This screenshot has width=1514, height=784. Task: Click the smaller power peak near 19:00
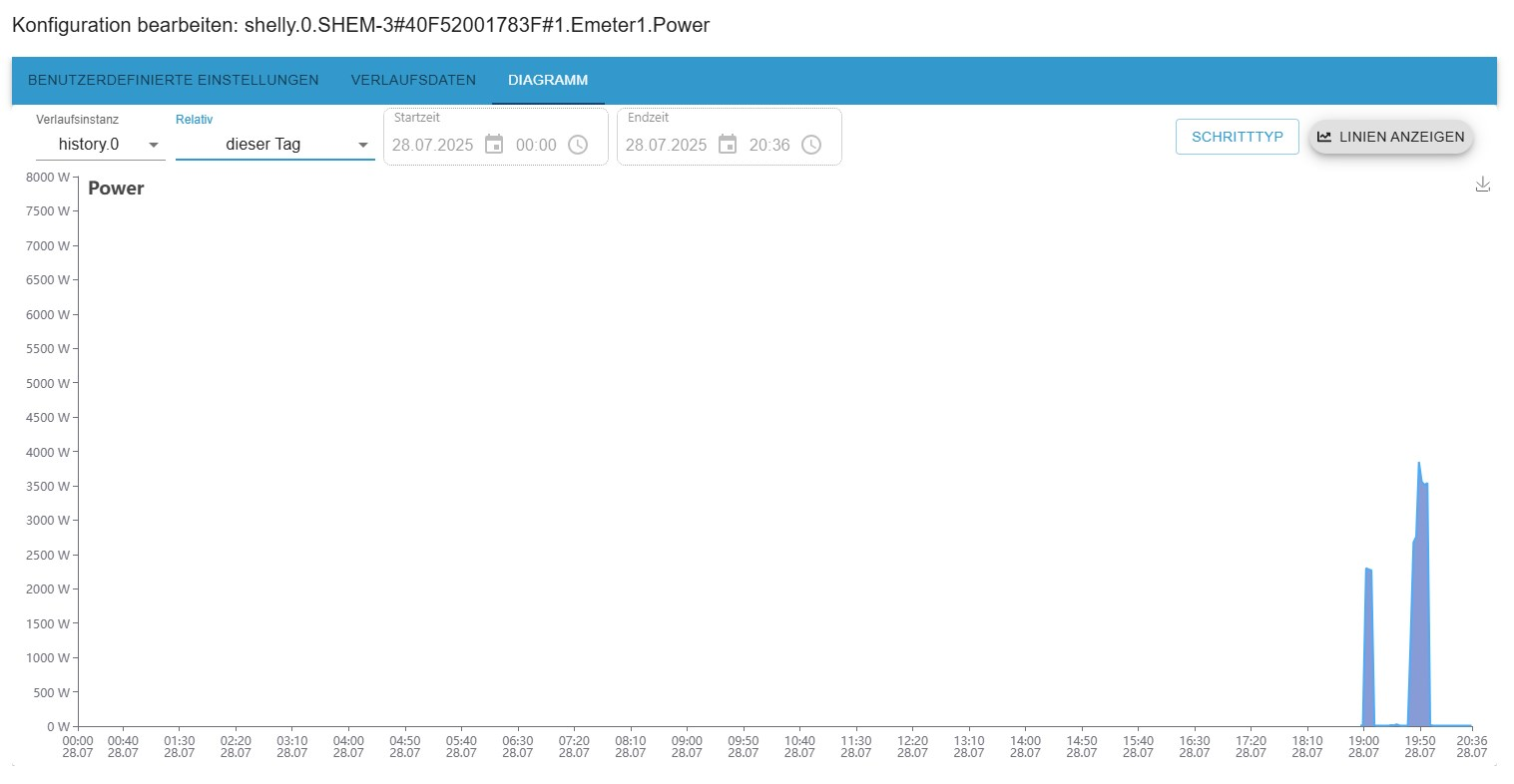1368,648
